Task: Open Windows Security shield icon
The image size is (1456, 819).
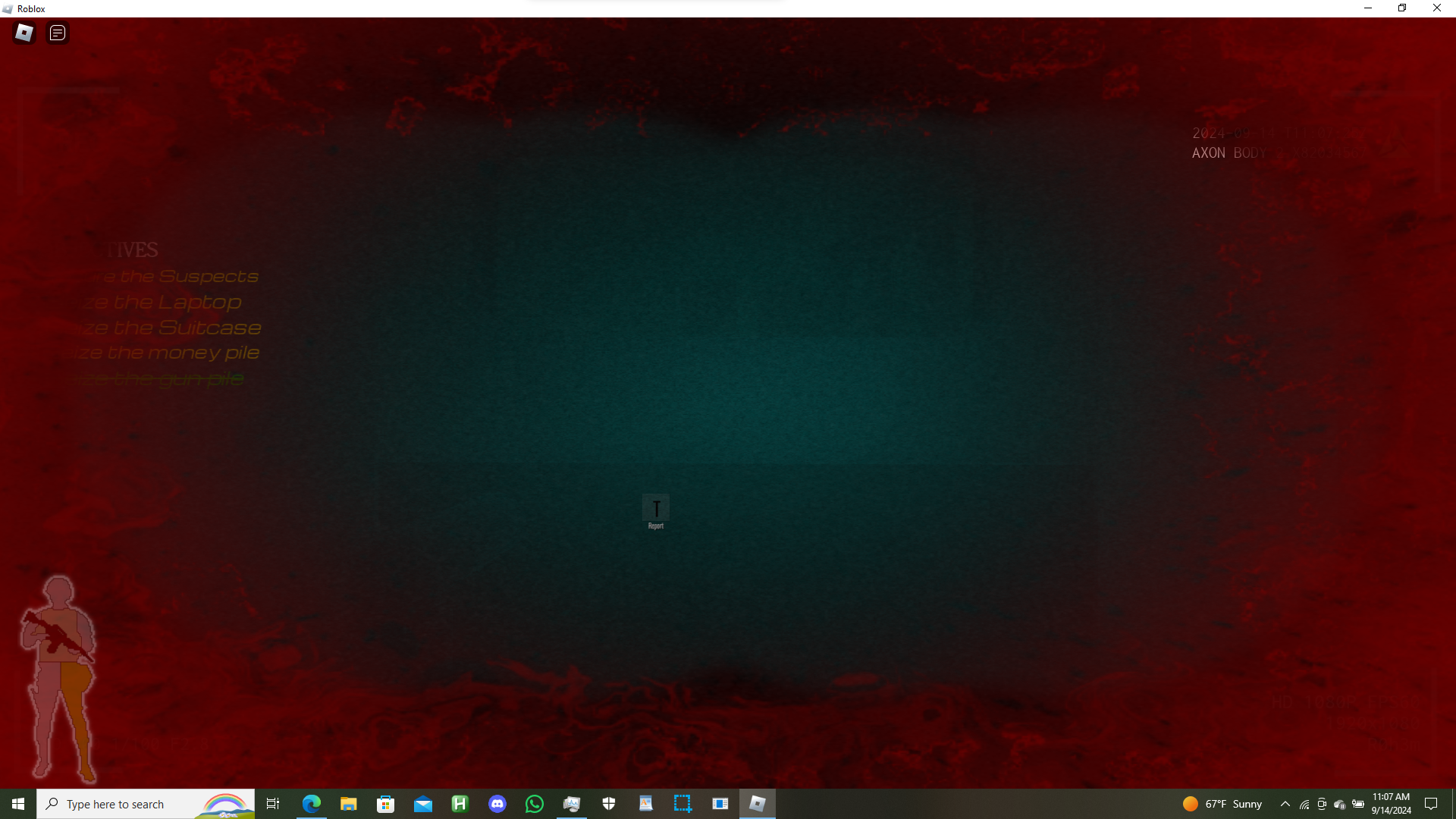Action: pos(608,804)
